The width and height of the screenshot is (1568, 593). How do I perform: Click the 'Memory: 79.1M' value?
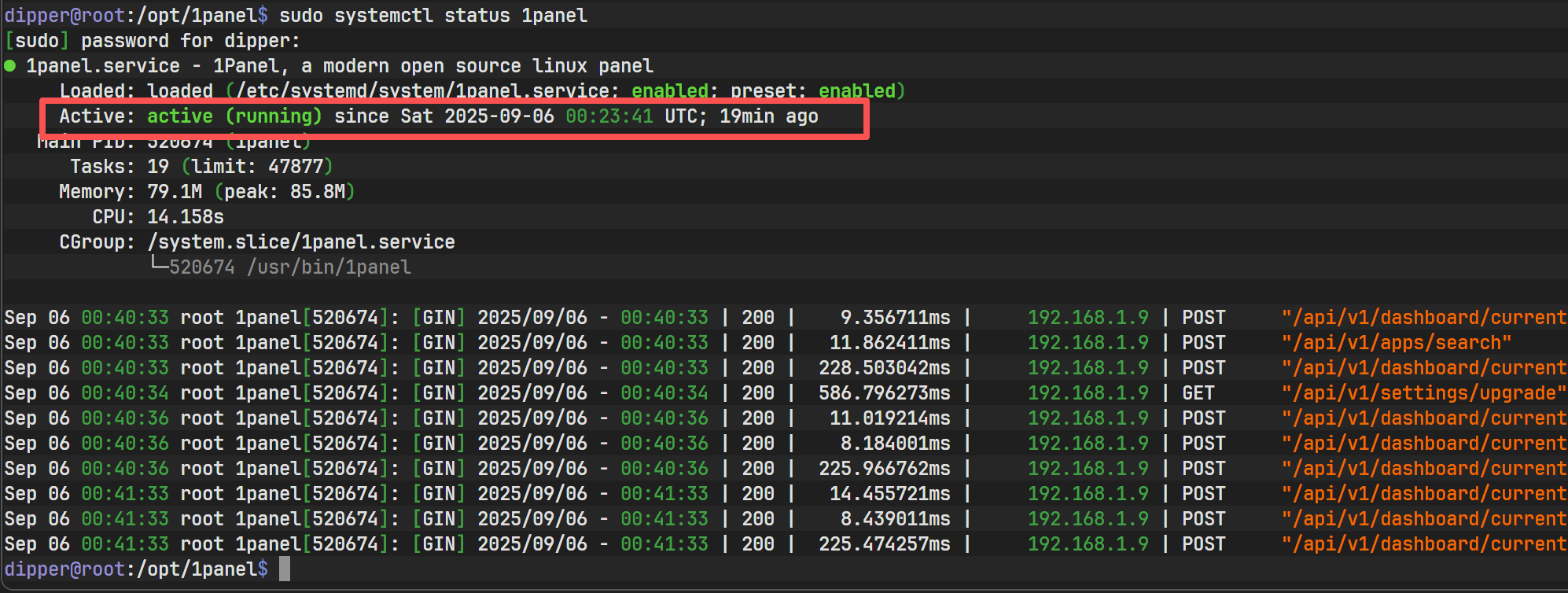pyautogui.click(x=131, y=192)
